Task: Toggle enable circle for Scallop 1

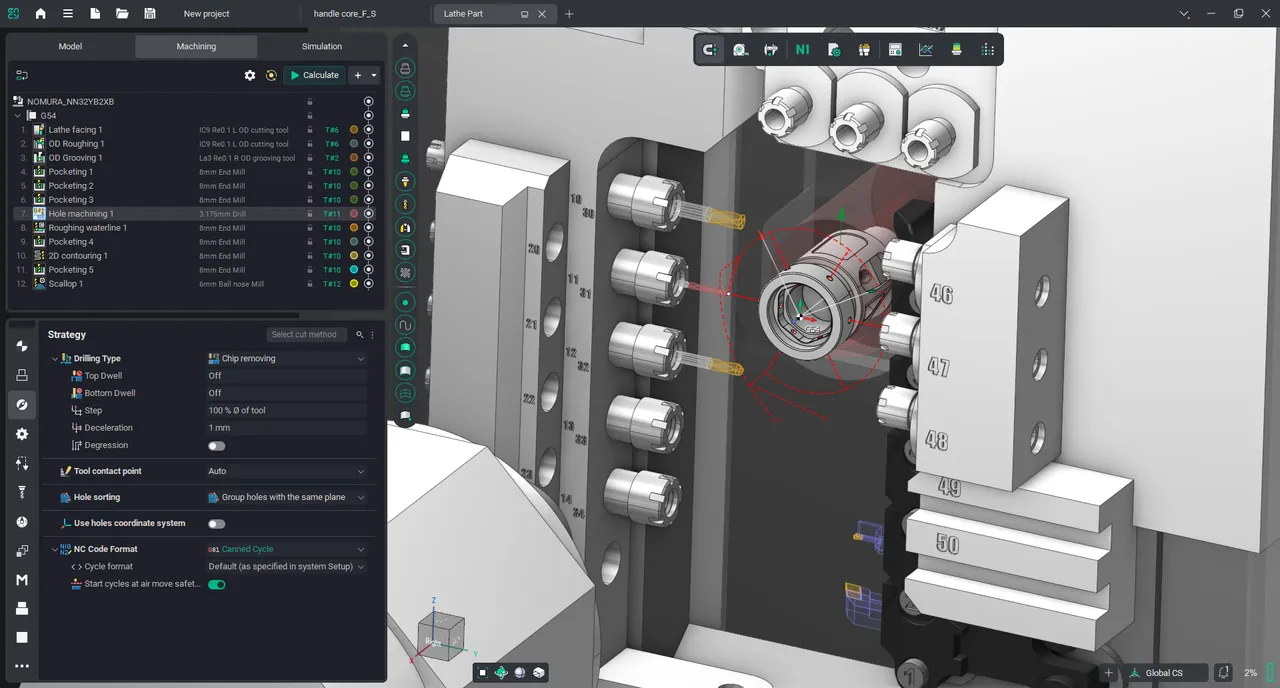Action: coord(368,284)
